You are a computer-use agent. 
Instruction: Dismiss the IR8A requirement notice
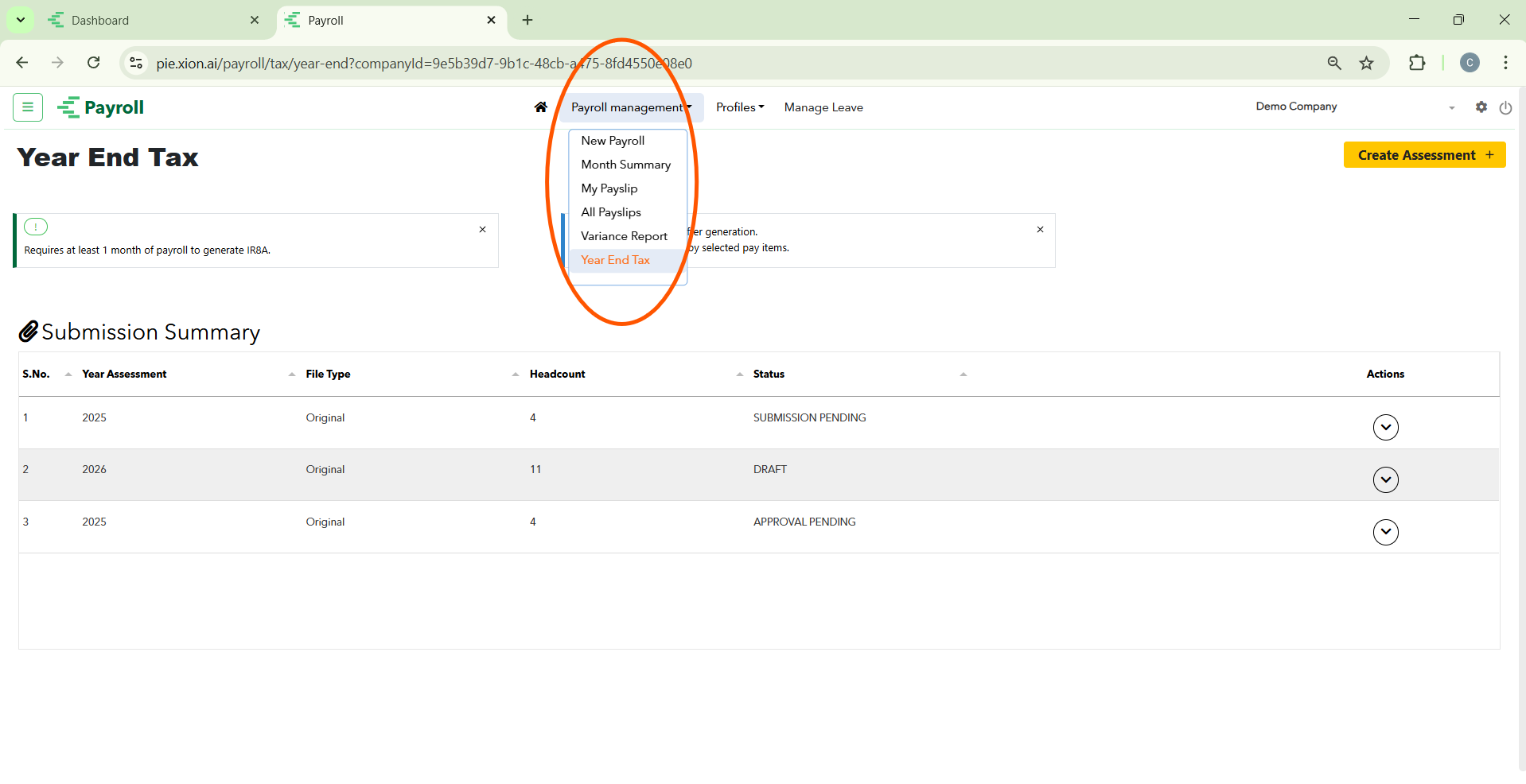[482, 230]
